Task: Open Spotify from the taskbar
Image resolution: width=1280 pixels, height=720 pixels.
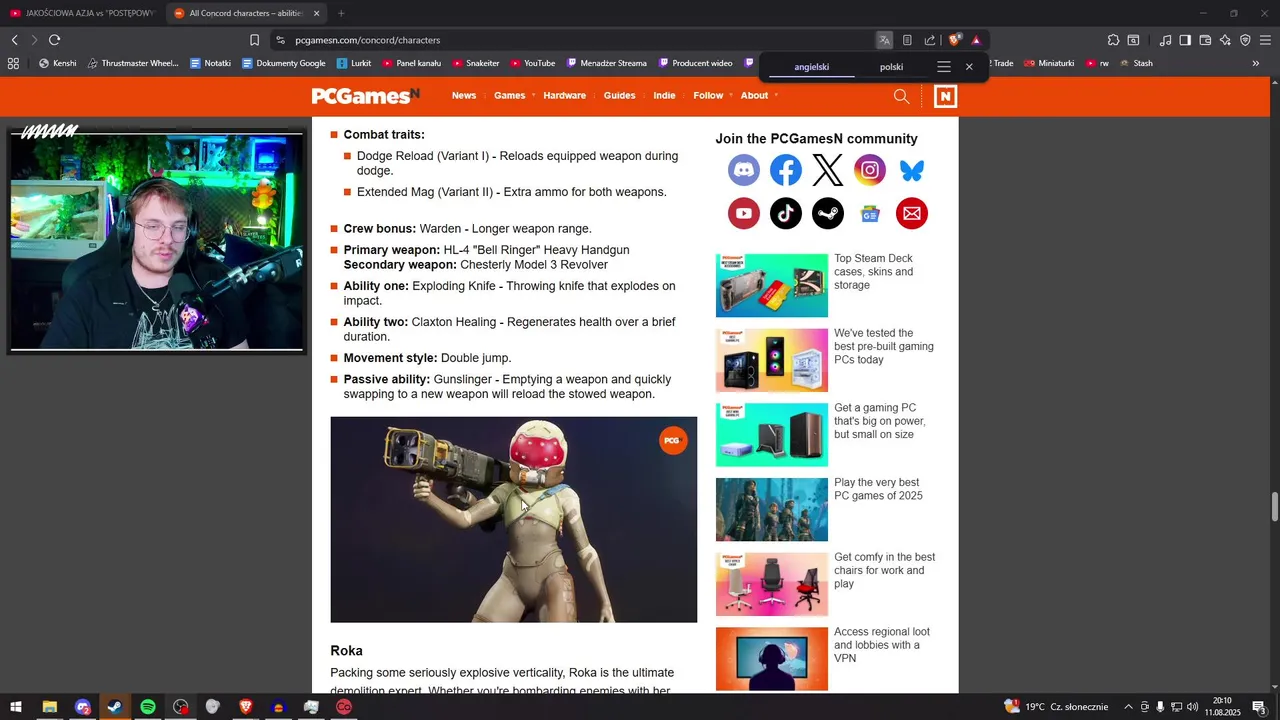Action: tap(148, 707)
